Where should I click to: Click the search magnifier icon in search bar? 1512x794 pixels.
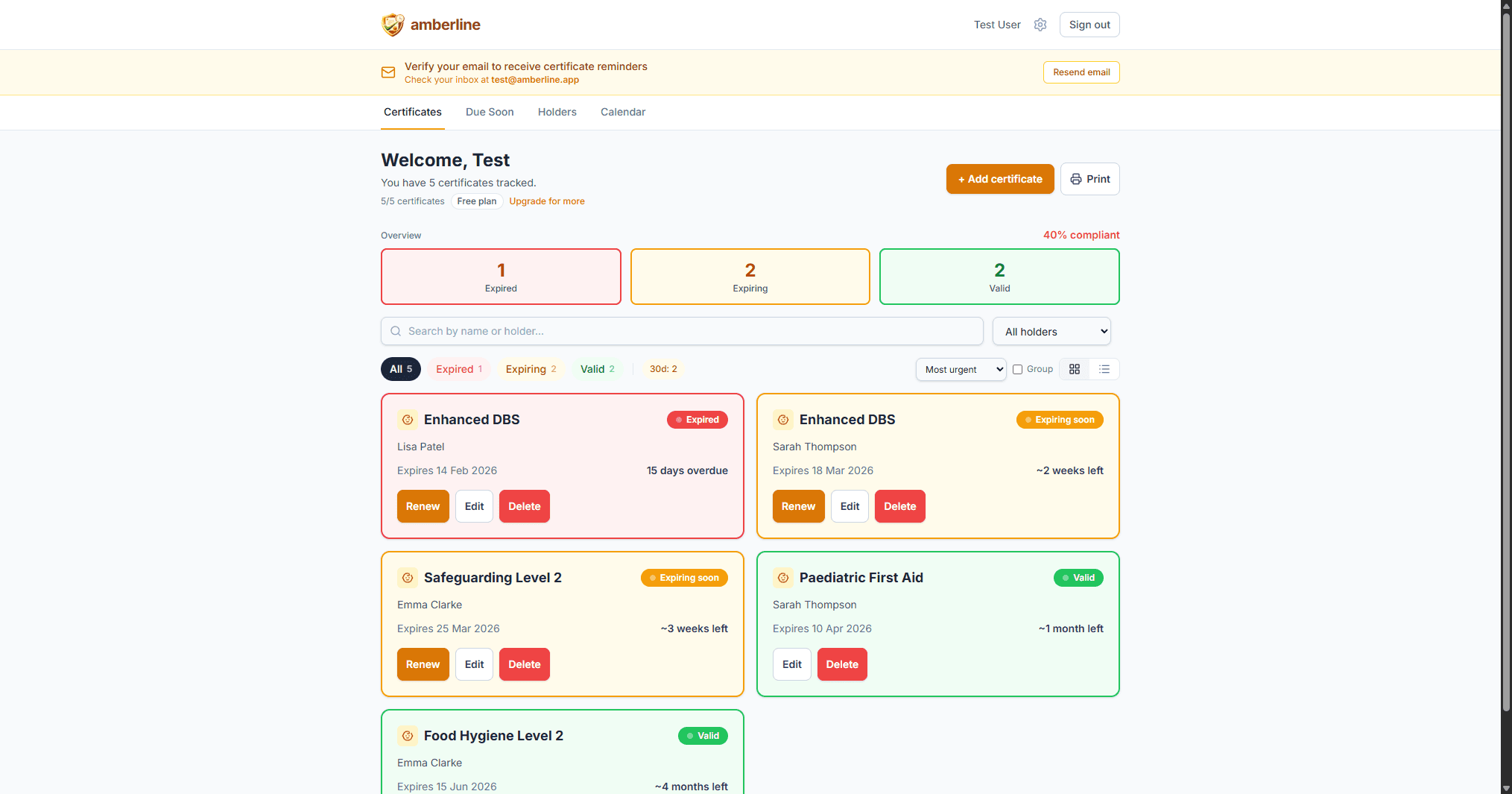(396, 331)
